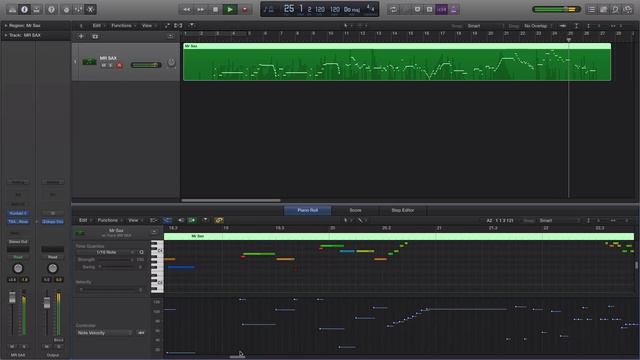Solo the MR SAX track
The height and width of the screenshot is (360, 640).
(111, 65)
